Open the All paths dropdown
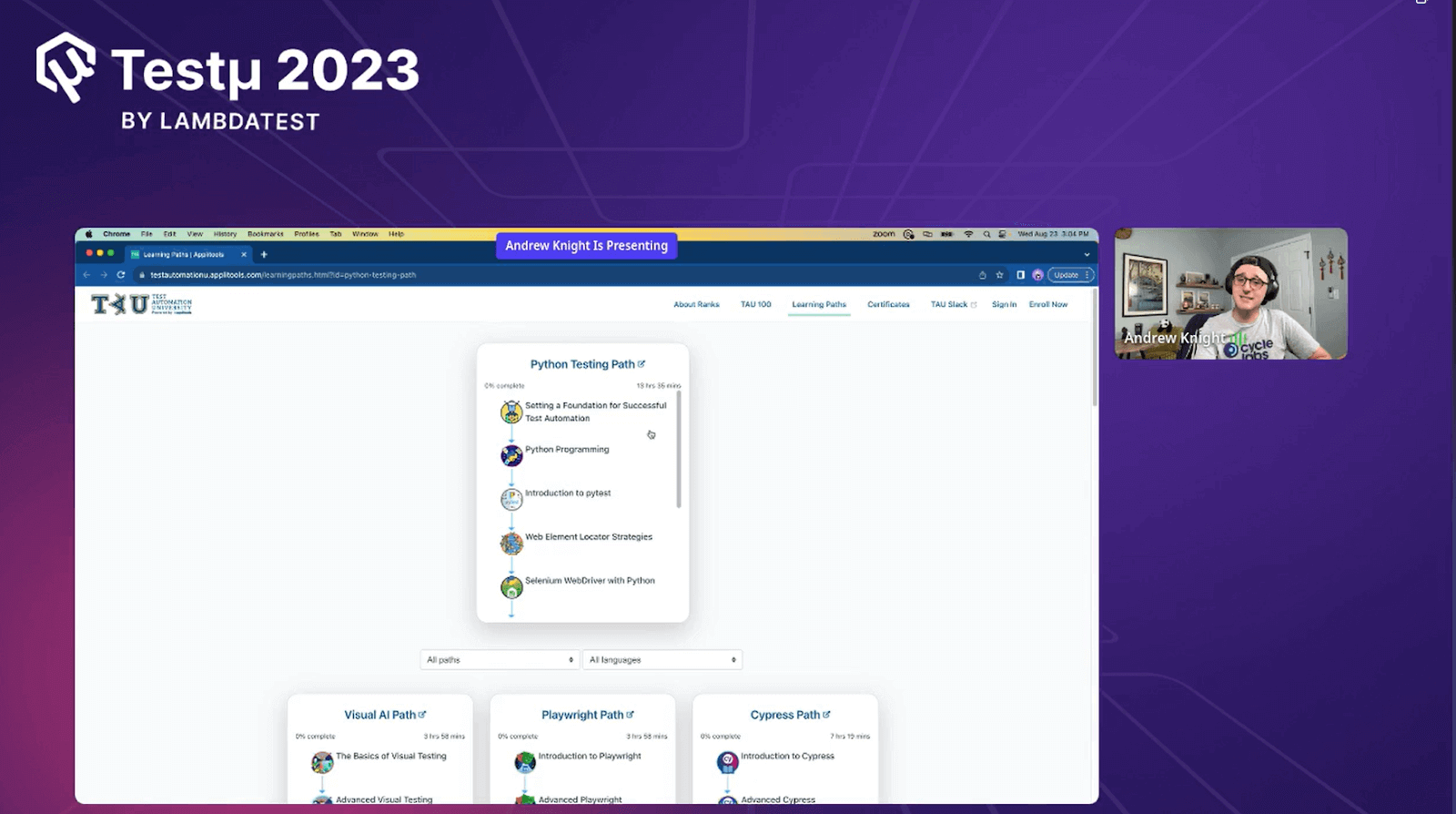The width and height of the screenshot is (1456, 814). (499, 659)
